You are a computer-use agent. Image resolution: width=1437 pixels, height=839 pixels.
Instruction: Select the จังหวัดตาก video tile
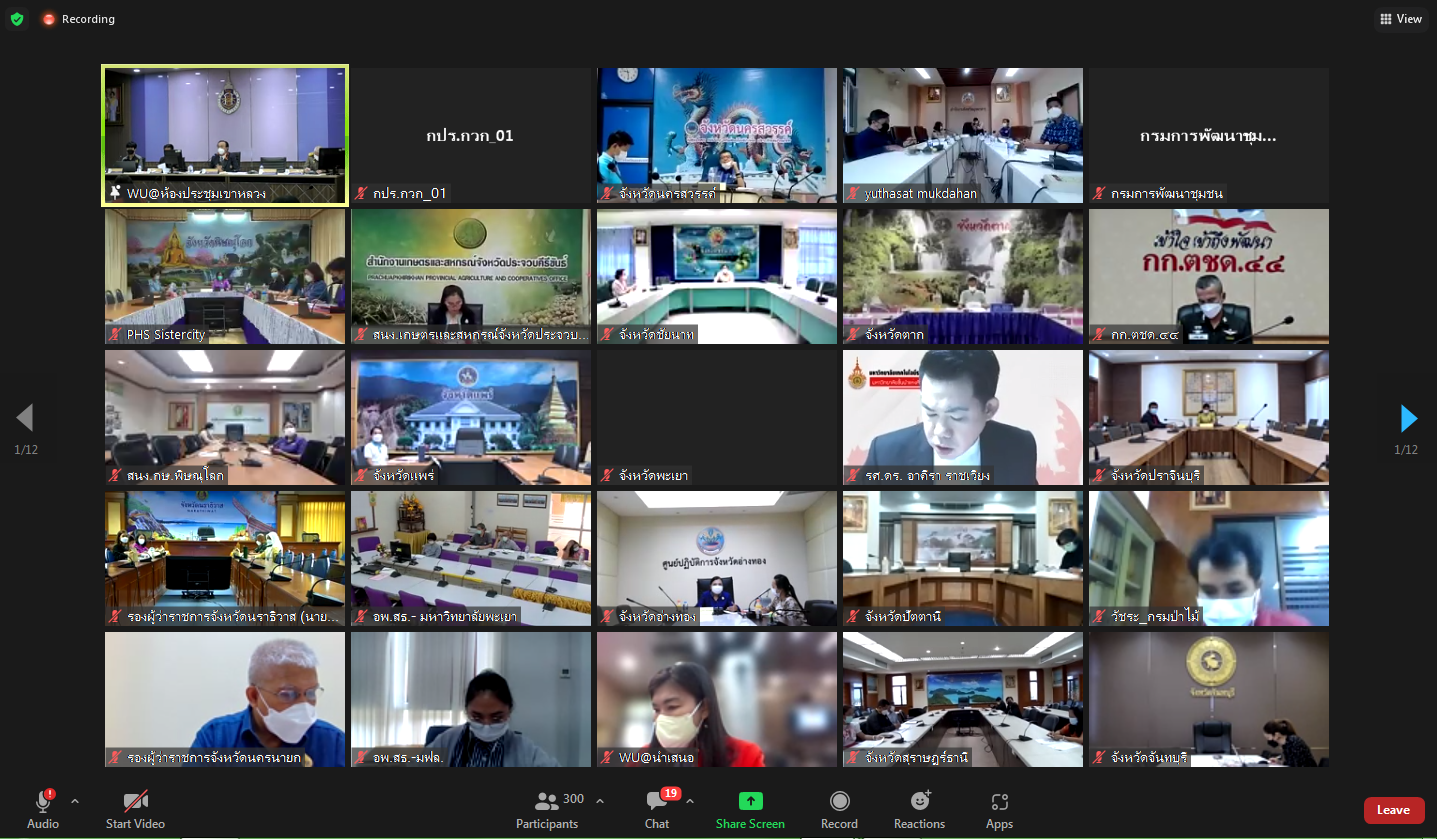pyautogui.click(x=963, y=276)
